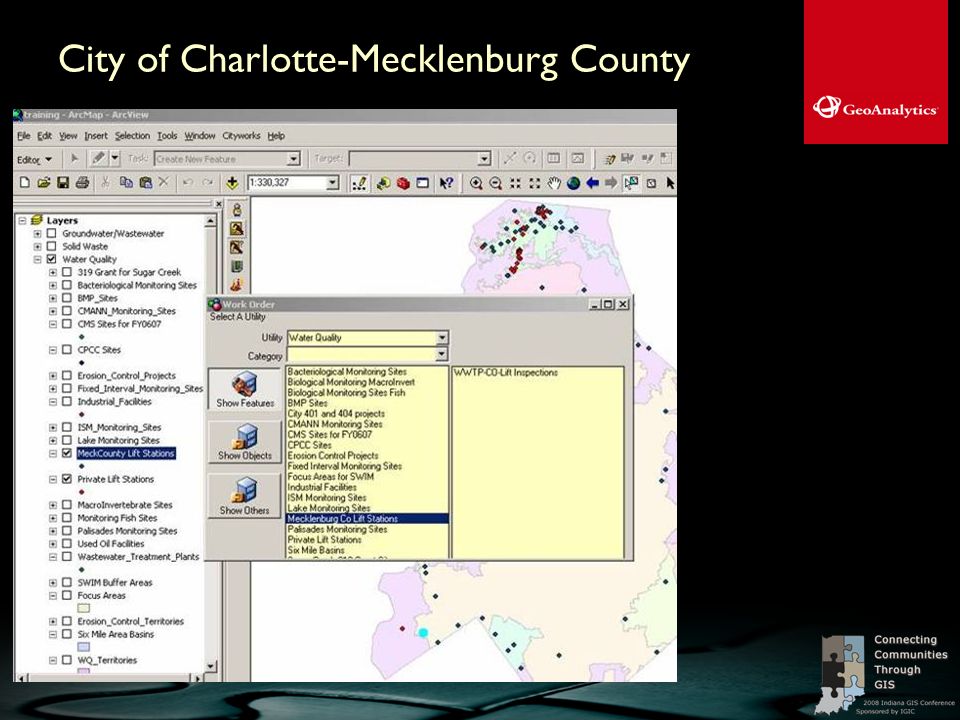
Task: Expand the Solid Waste group
Action: click(x=37, y=246)
